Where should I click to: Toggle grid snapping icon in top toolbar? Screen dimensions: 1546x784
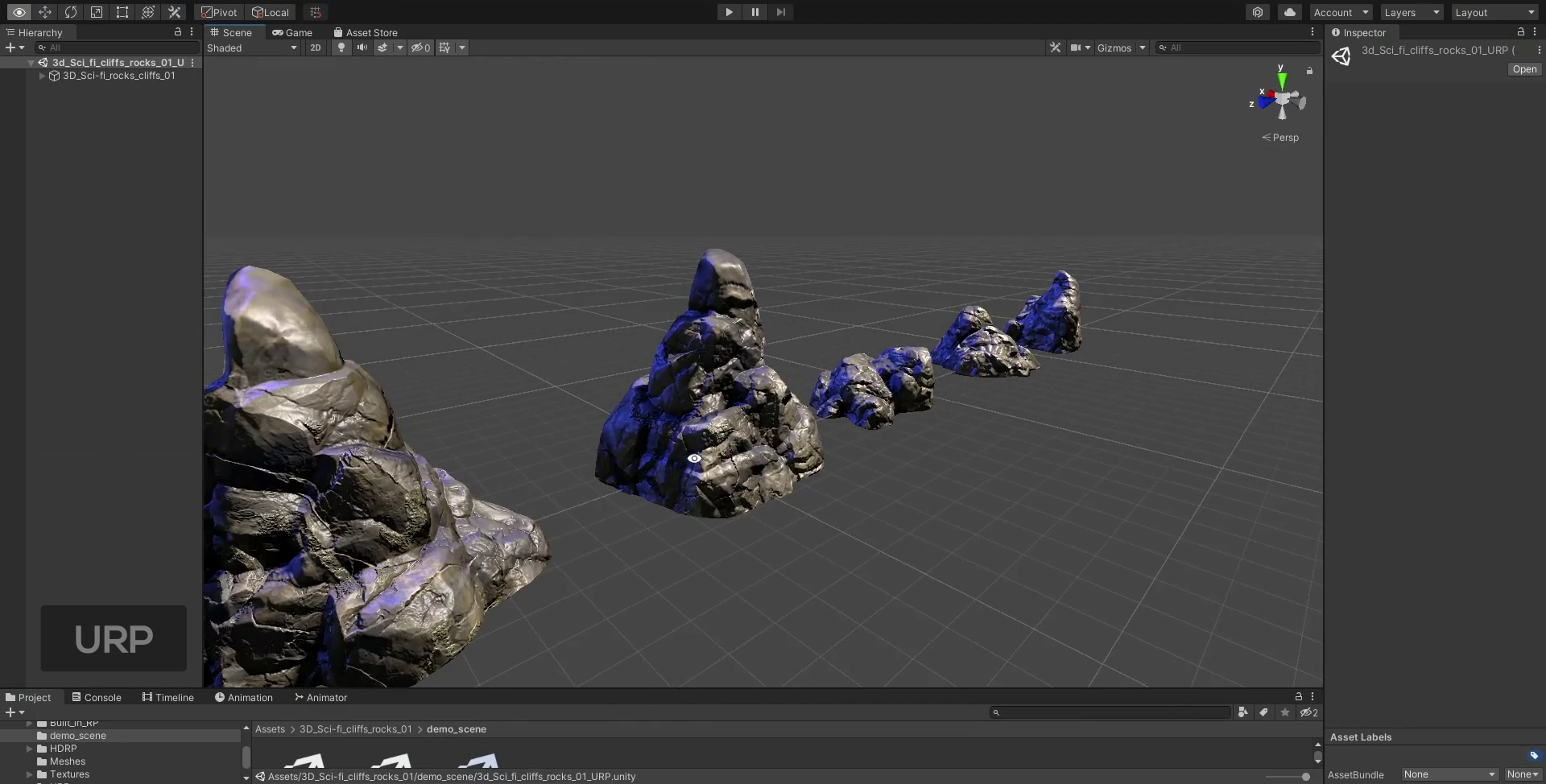click(316, 12)
